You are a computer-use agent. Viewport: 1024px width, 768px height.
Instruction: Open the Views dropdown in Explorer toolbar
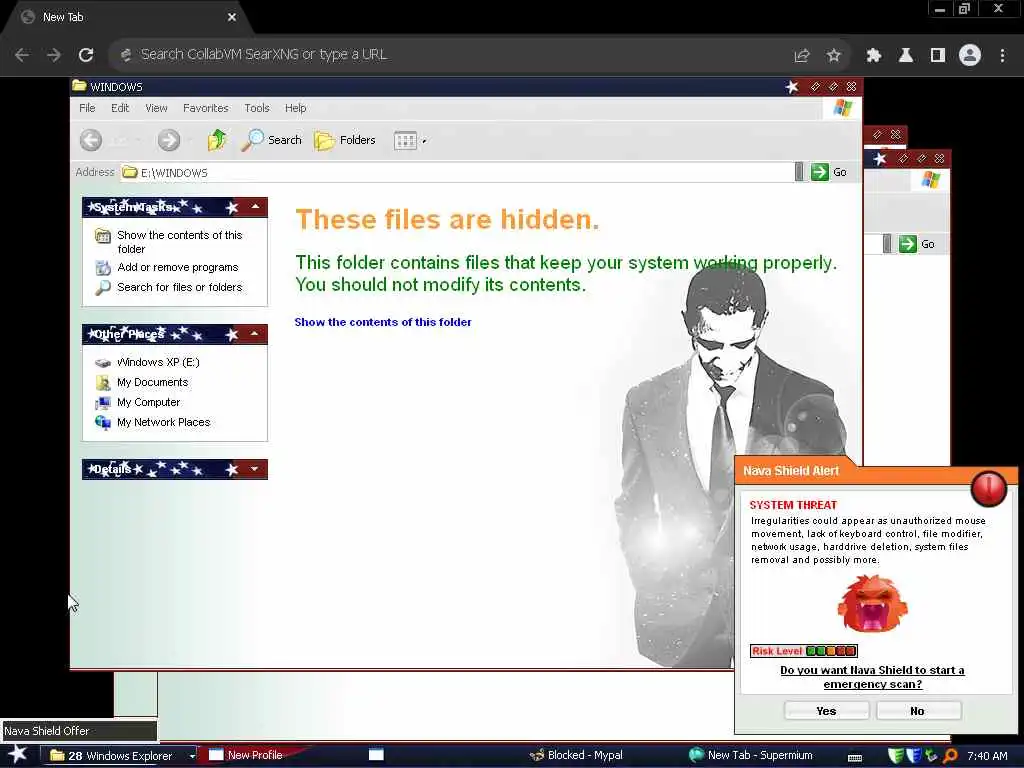410,140
